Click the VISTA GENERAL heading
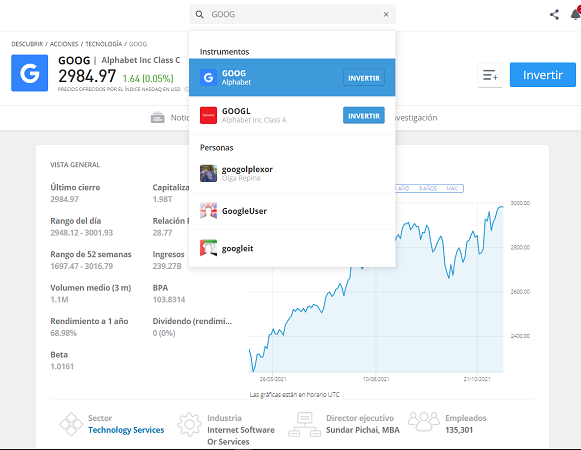The image size is (581, 450). [75, 165]
